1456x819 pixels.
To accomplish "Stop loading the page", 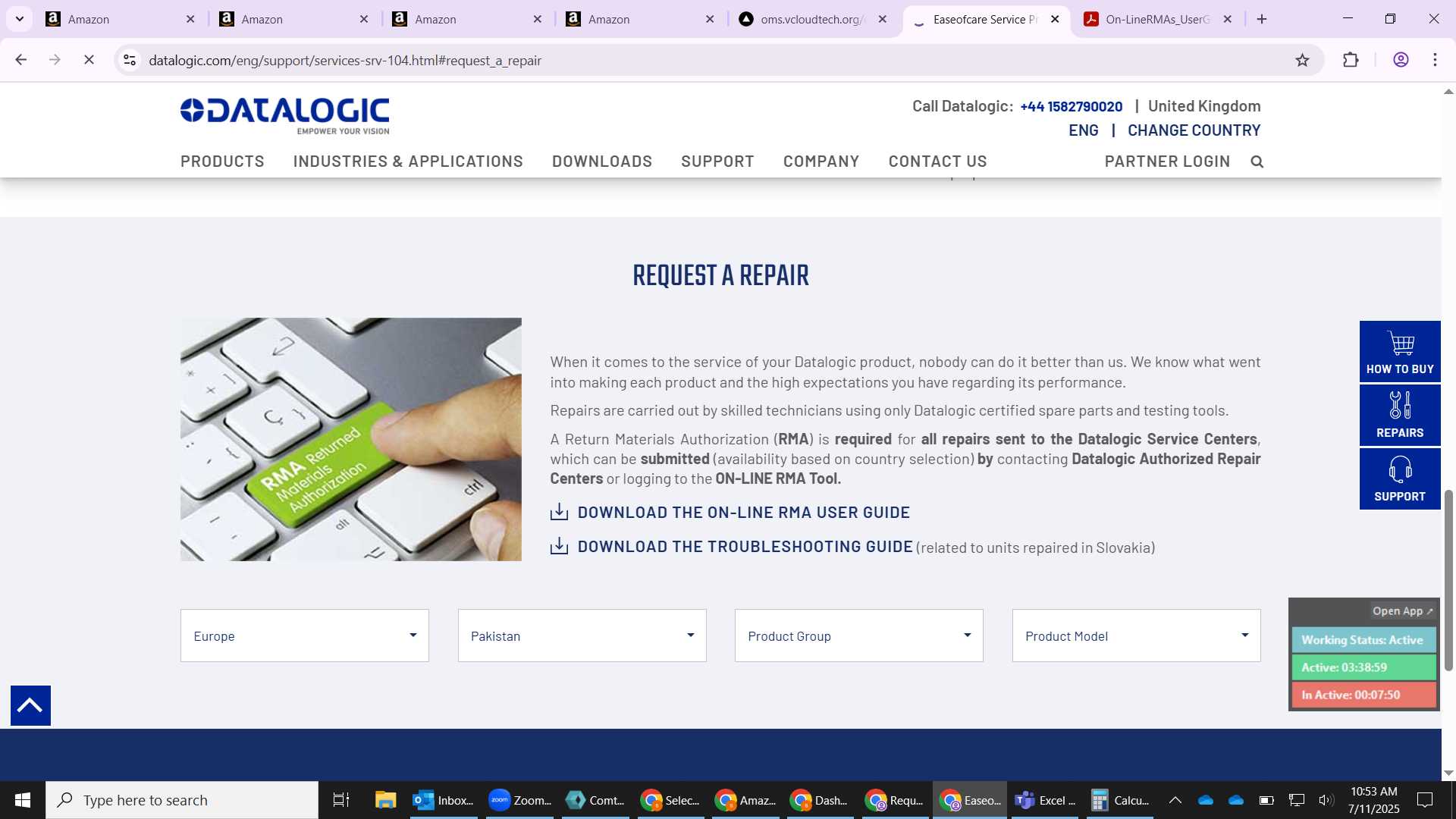I will 89,60.
